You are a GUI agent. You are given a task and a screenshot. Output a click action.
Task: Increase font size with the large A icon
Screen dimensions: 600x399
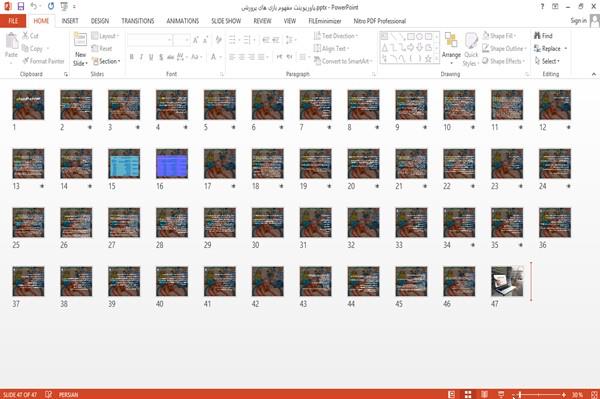point(196,40)
